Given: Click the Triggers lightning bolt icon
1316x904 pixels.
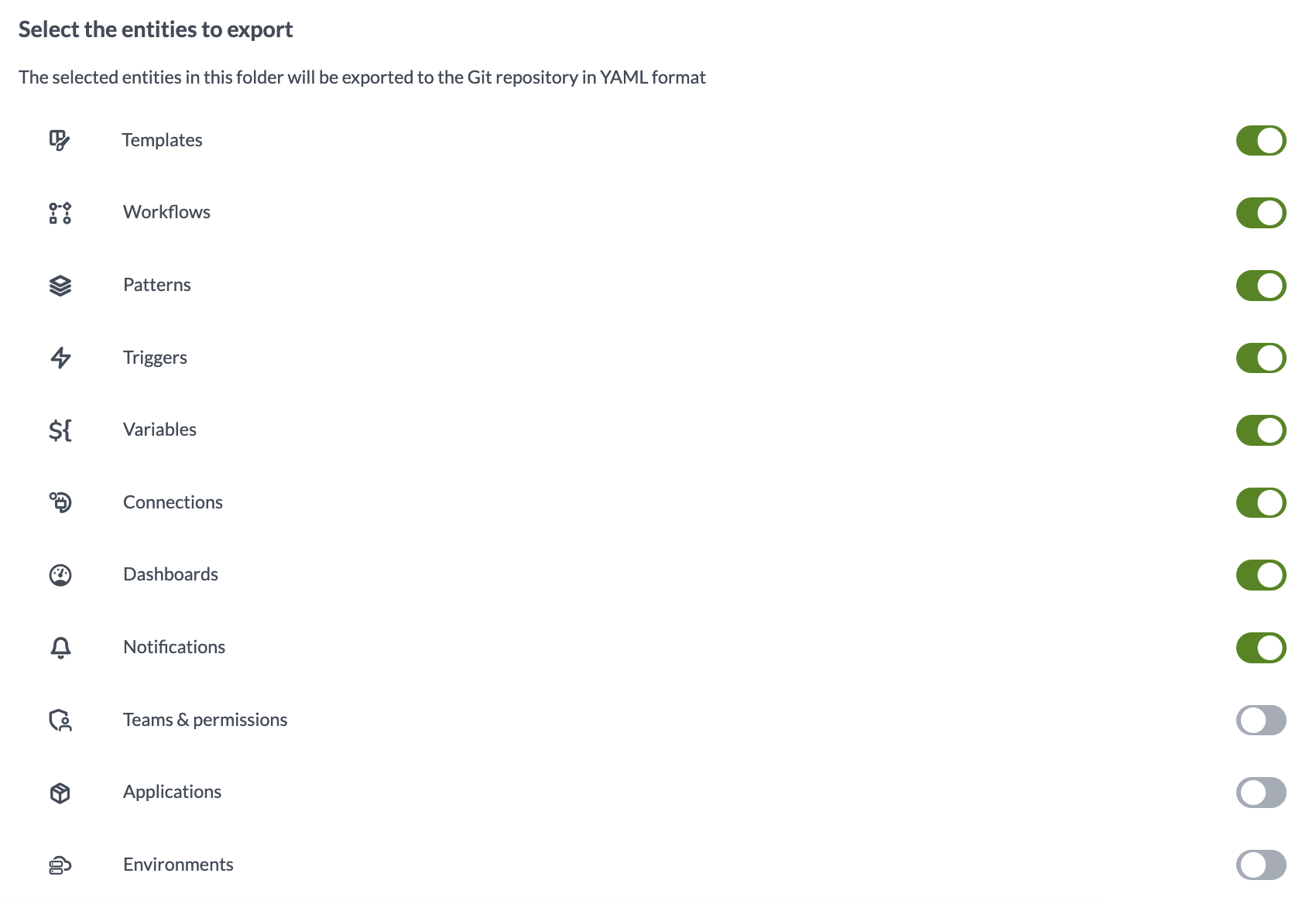Looking at the screenshot, I should pos(60,358).
